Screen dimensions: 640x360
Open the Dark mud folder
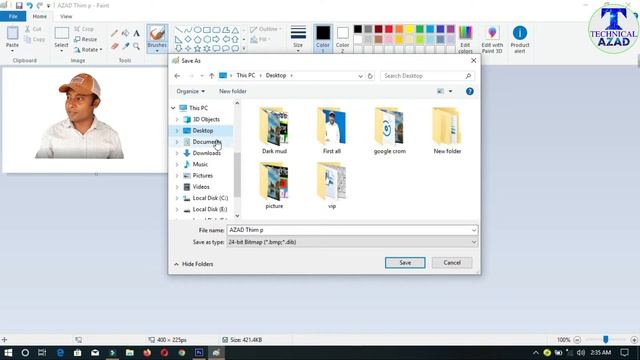coord(274,131)
